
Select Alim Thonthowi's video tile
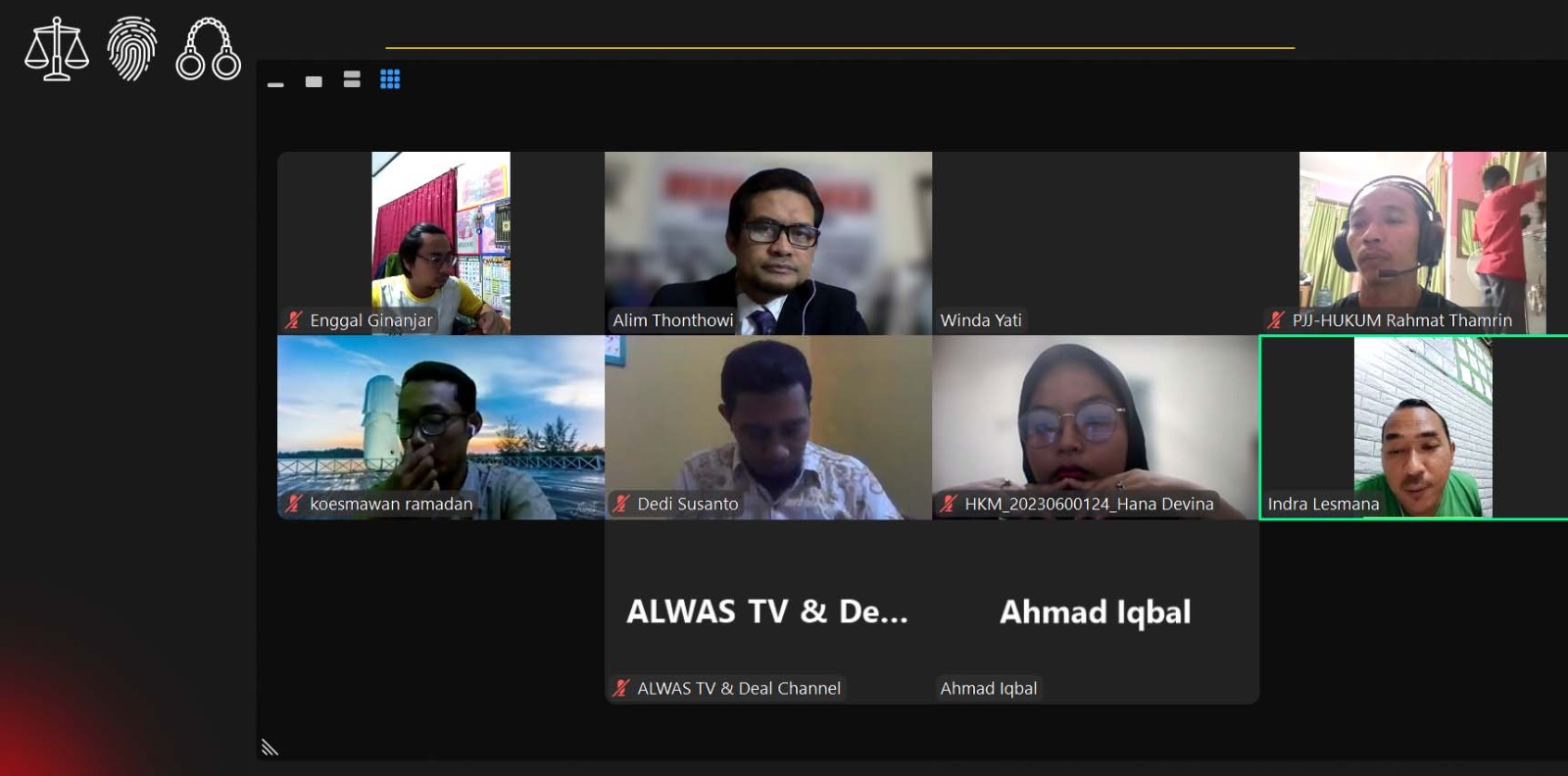point(768,243)
